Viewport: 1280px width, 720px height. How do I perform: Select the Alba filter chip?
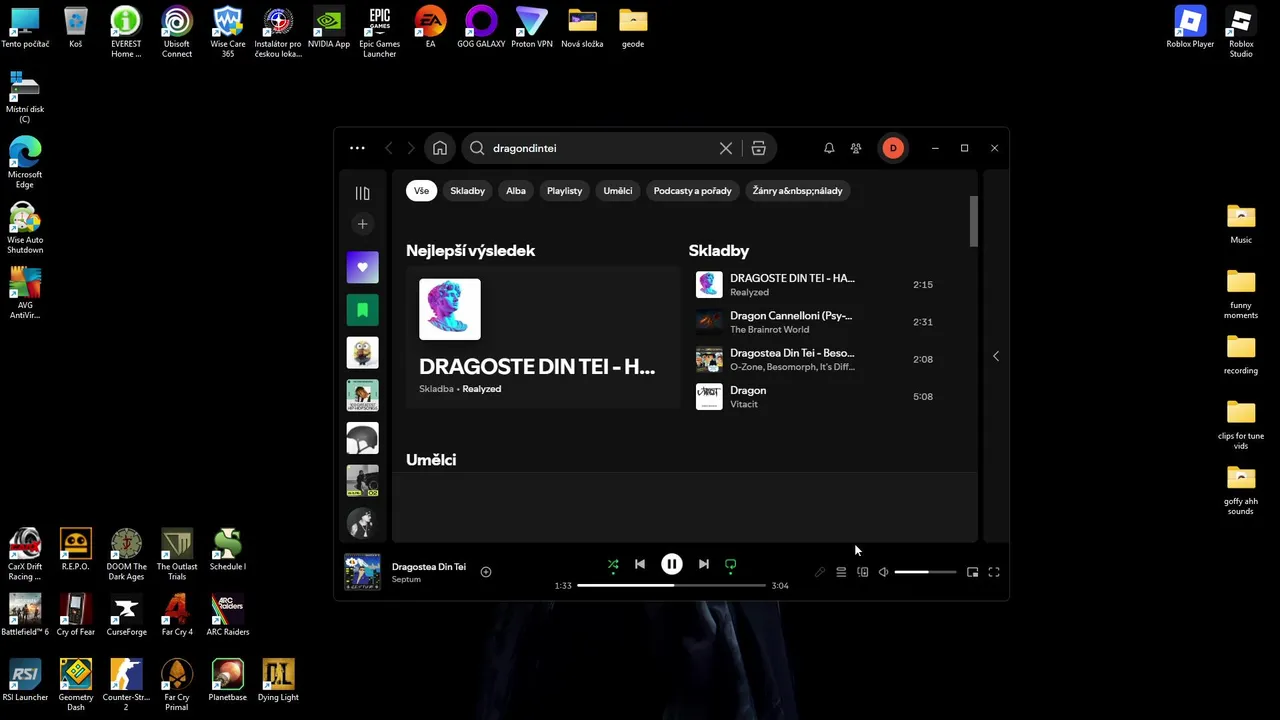(x=516, y=191)
